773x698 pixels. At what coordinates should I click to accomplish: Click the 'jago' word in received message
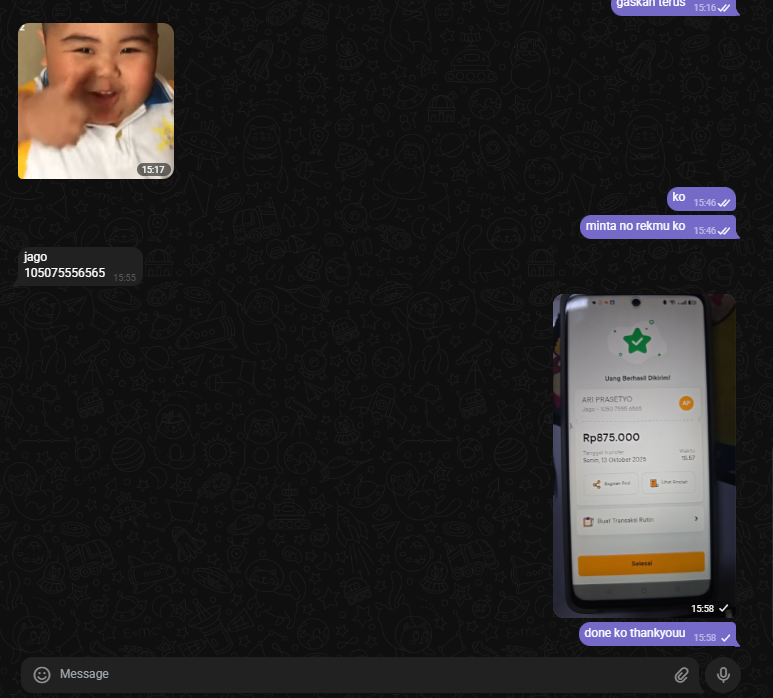point(36,257)
